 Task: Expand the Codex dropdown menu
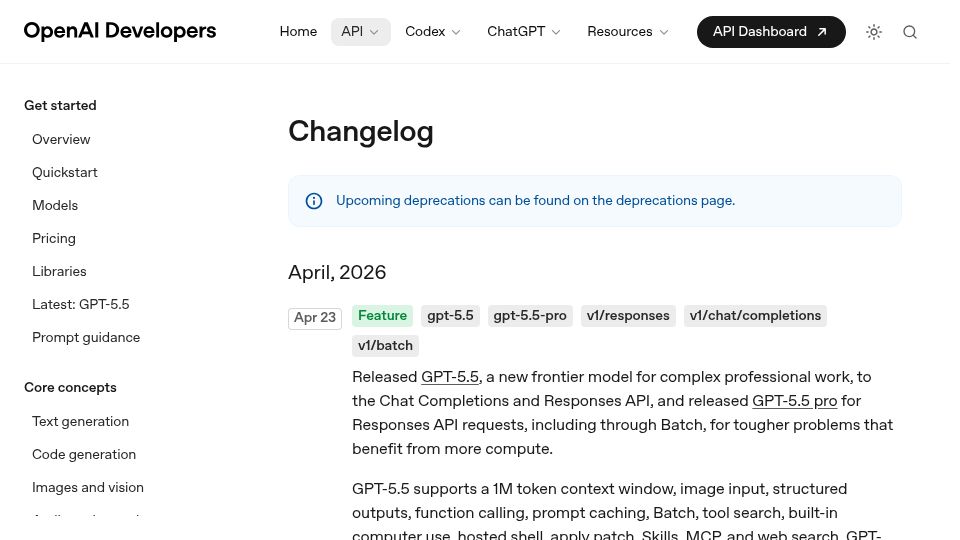coord(432,32)
